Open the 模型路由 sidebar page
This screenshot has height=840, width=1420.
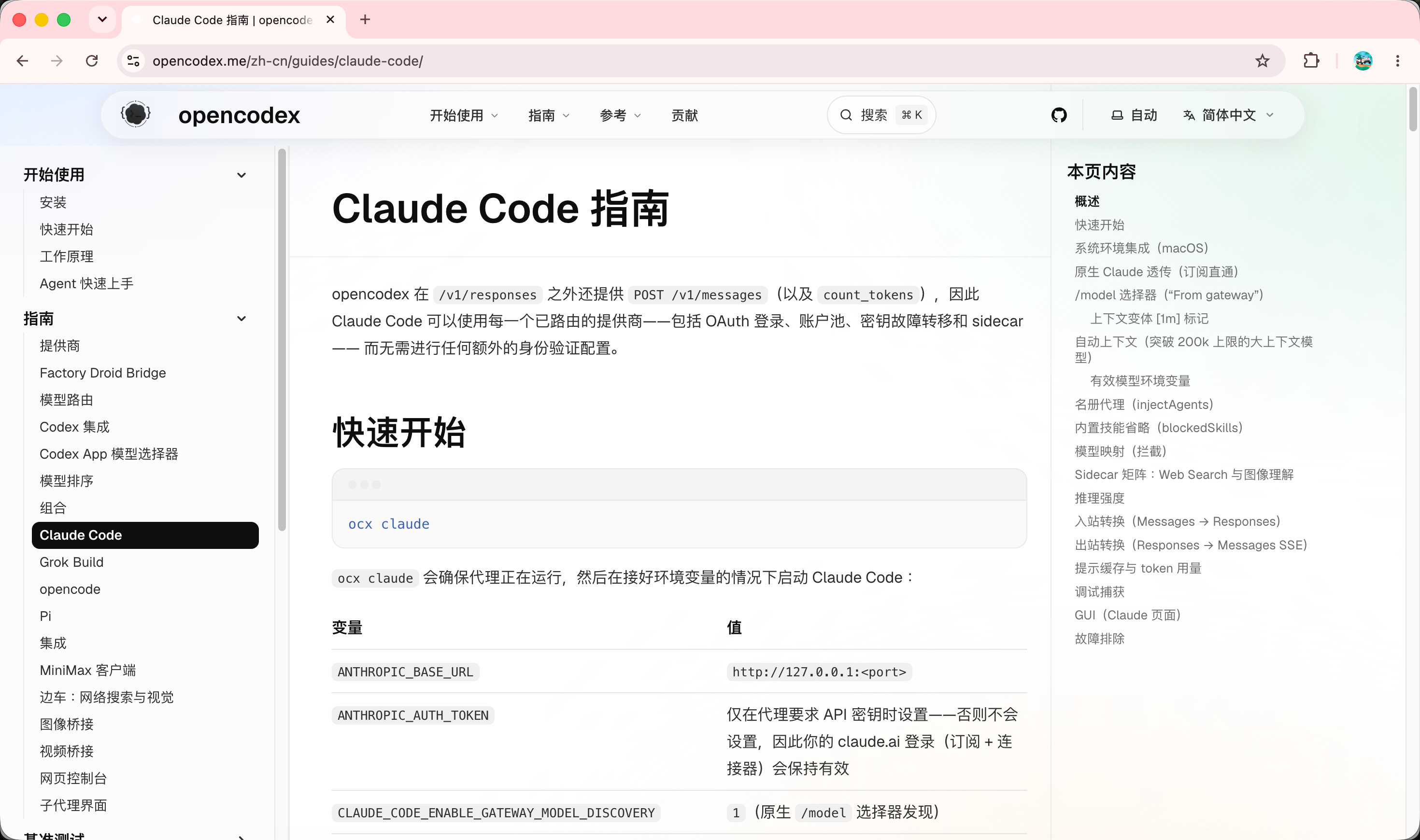66,400
